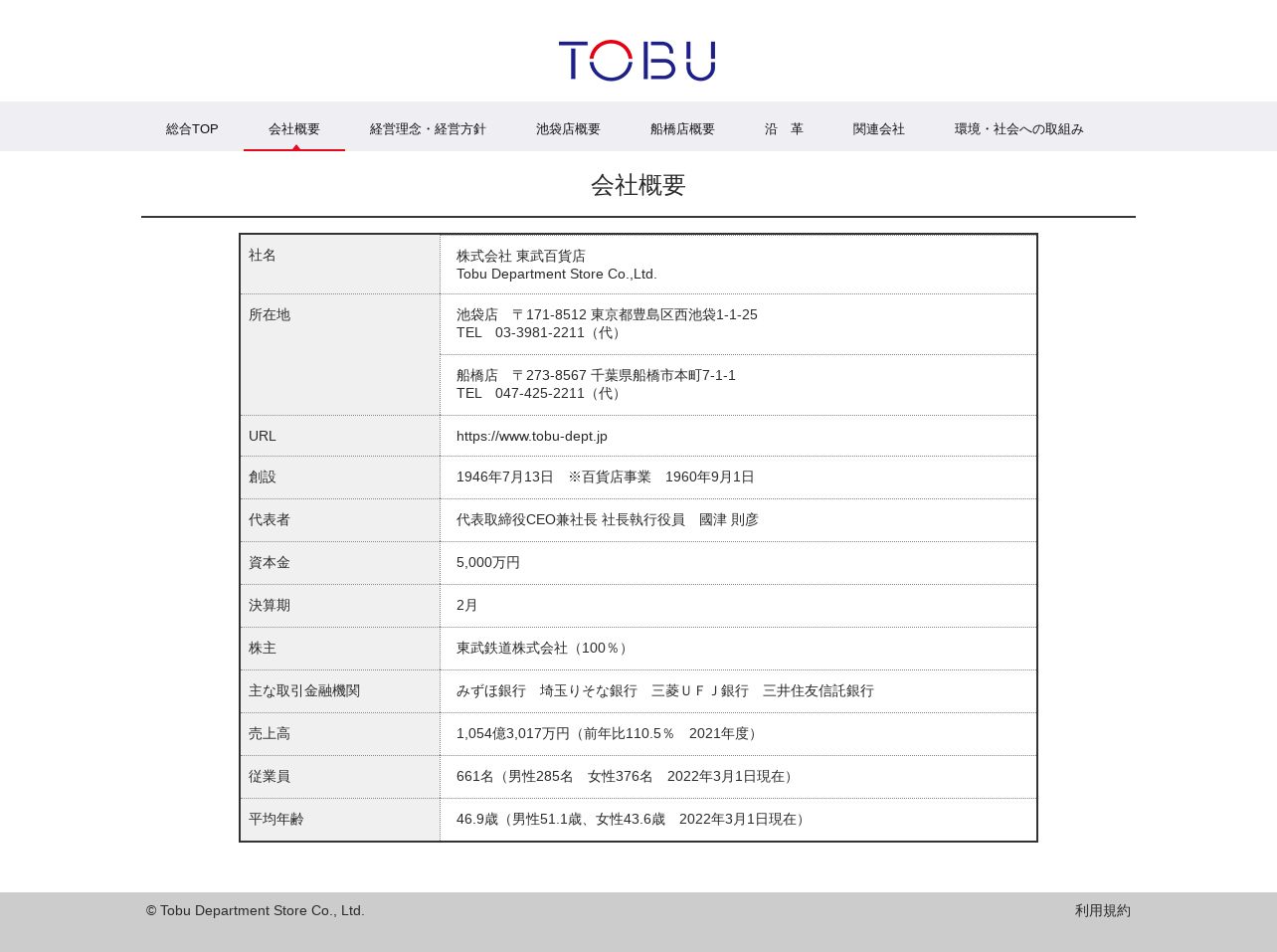This screenshot has height=952, width=1277.
Task: Select the 社名 row label
Action: pos(263,256)
